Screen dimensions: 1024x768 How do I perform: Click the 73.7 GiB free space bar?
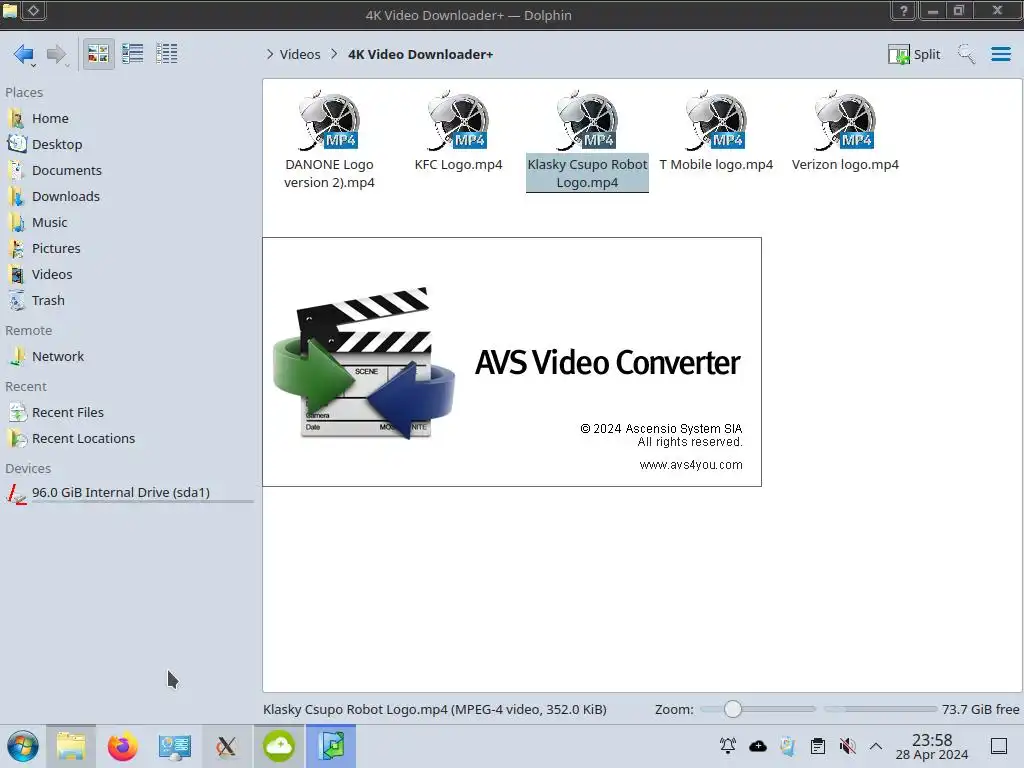pos(880,709)
